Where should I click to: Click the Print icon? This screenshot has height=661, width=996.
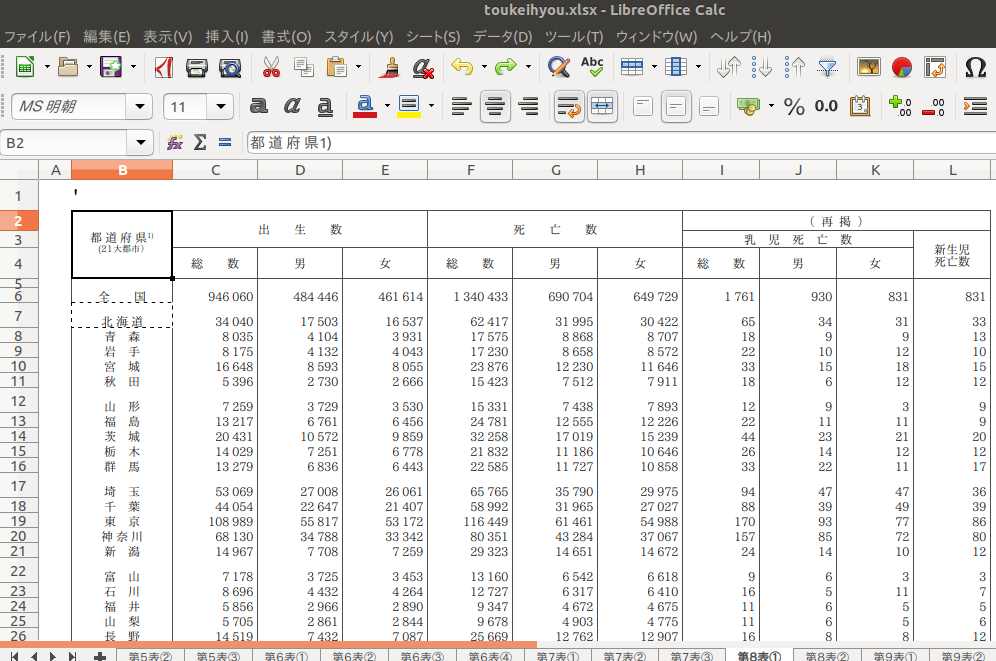[x=197, y=67]
